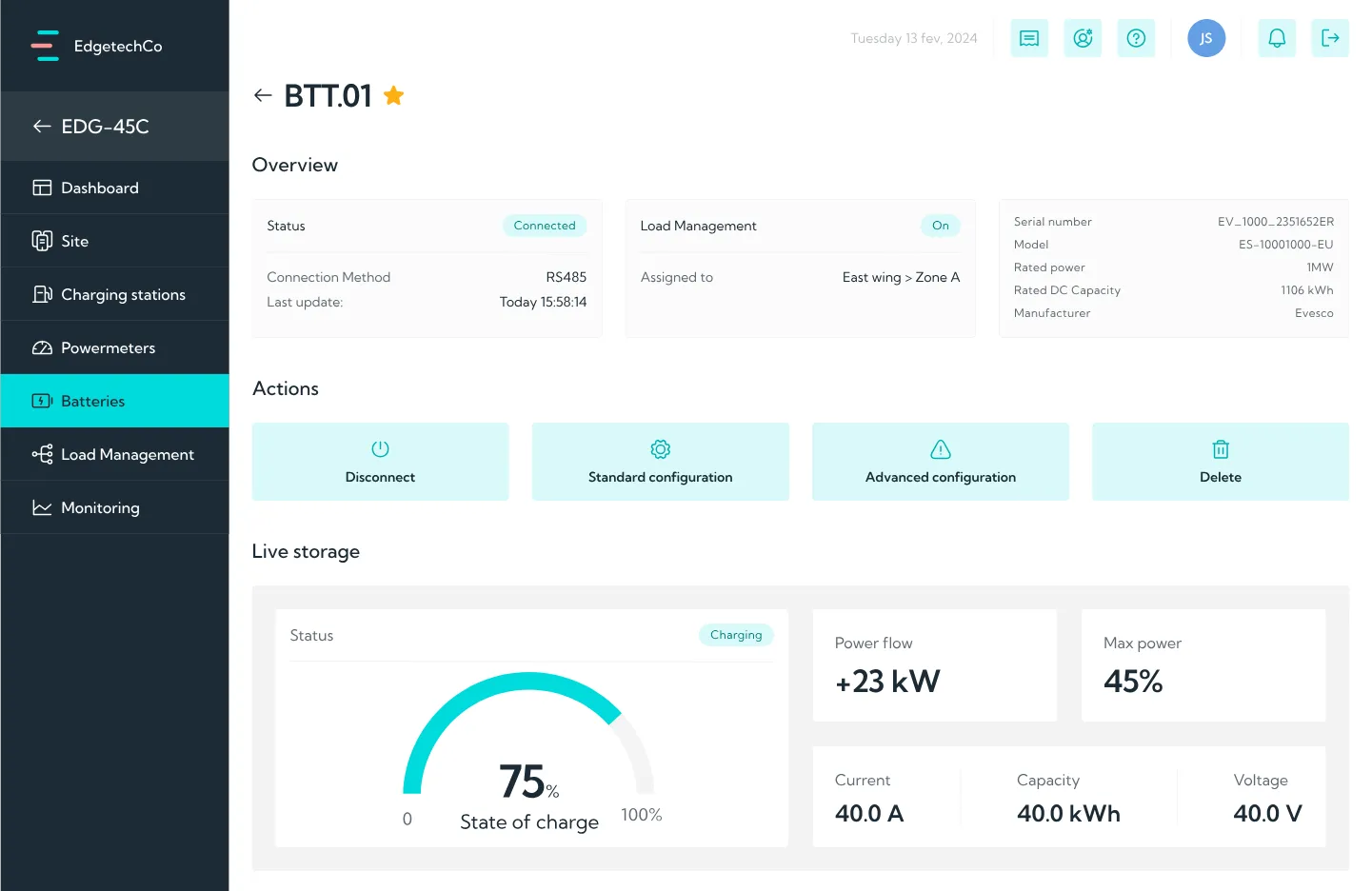This screenshot has width=1372, height=891.
Task: Click EDG-45C site name in sidebar
Action: coord(105,126)
